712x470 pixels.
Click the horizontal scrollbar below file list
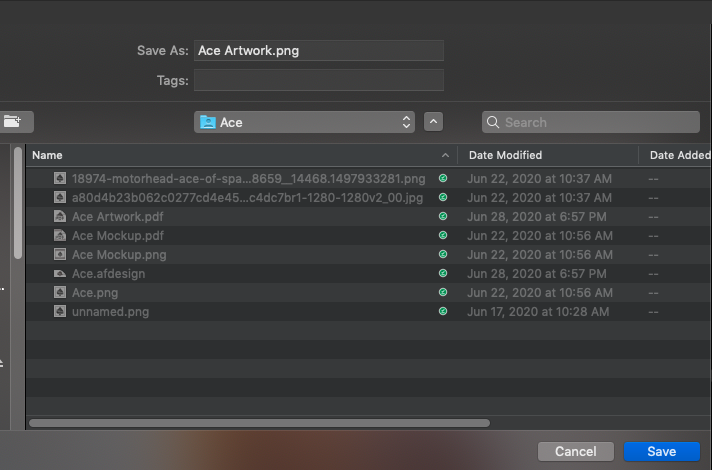tap(259, 423)
